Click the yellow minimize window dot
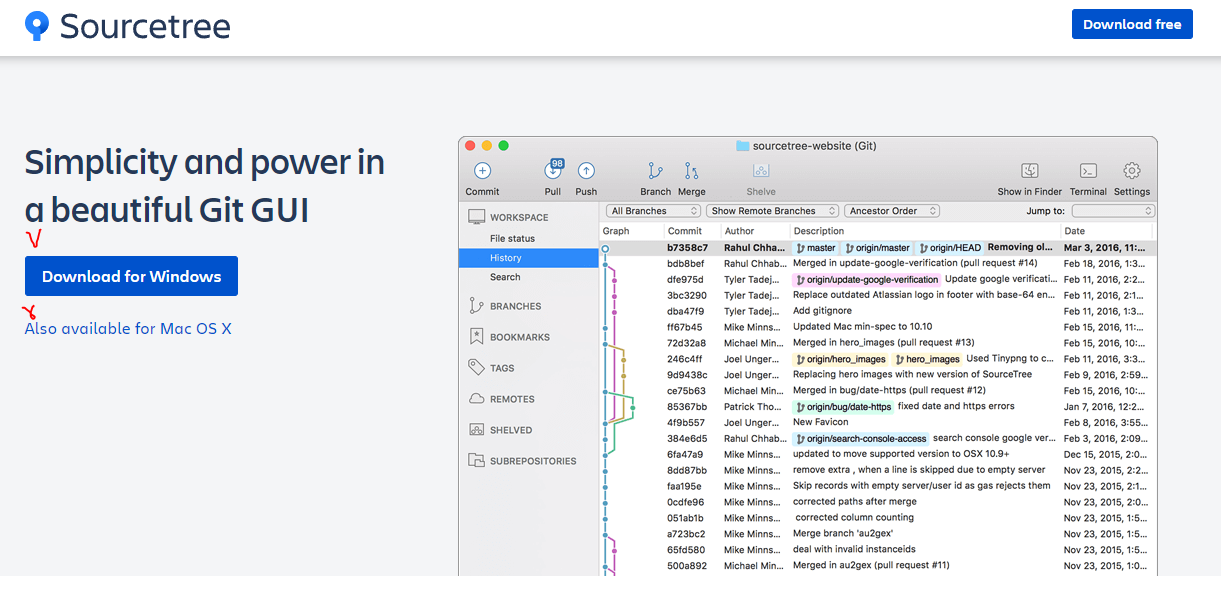The width and height of the screenshot is (1221, 604). [x=487, y=146]
